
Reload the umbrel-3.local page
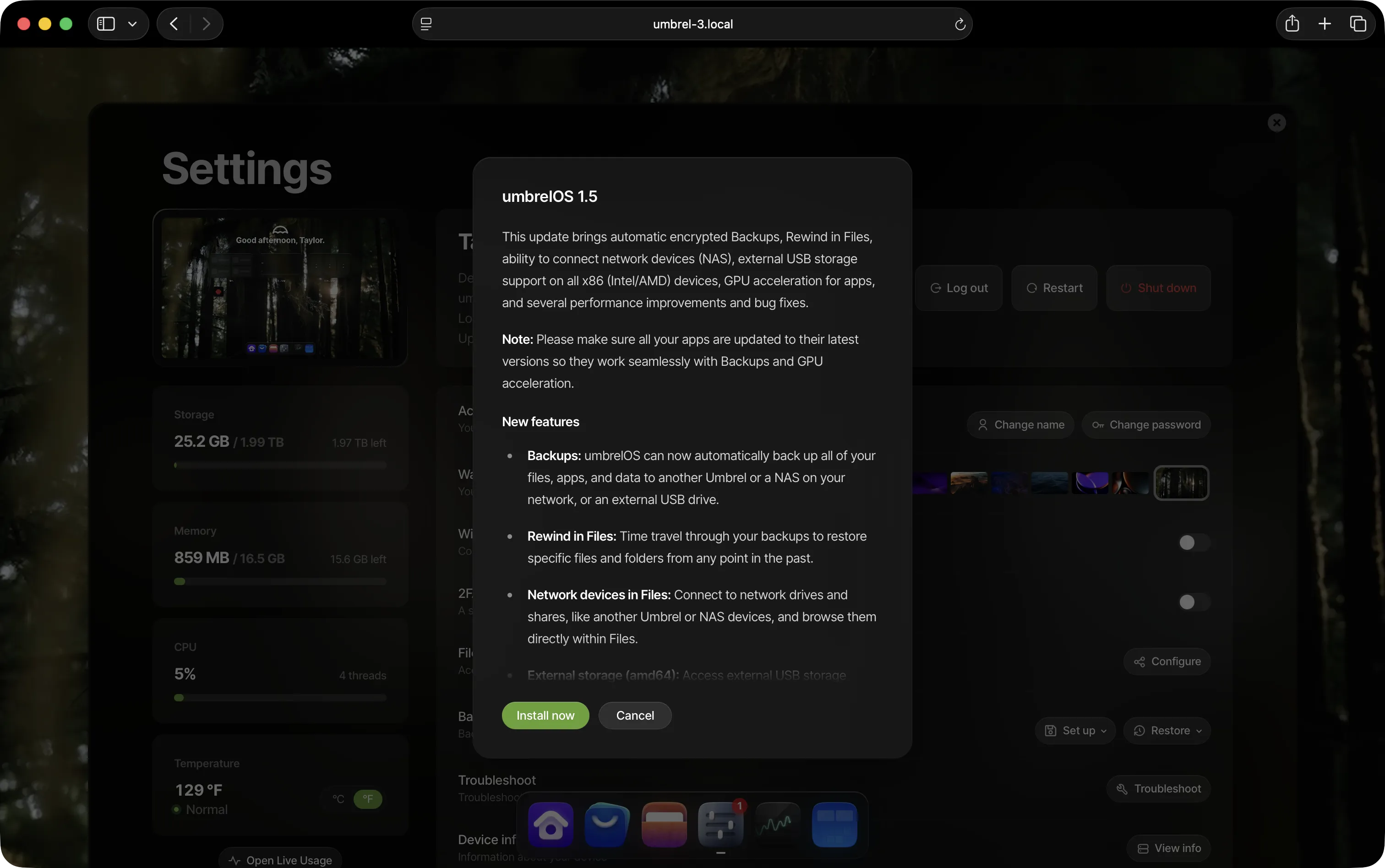pos(960,24)
